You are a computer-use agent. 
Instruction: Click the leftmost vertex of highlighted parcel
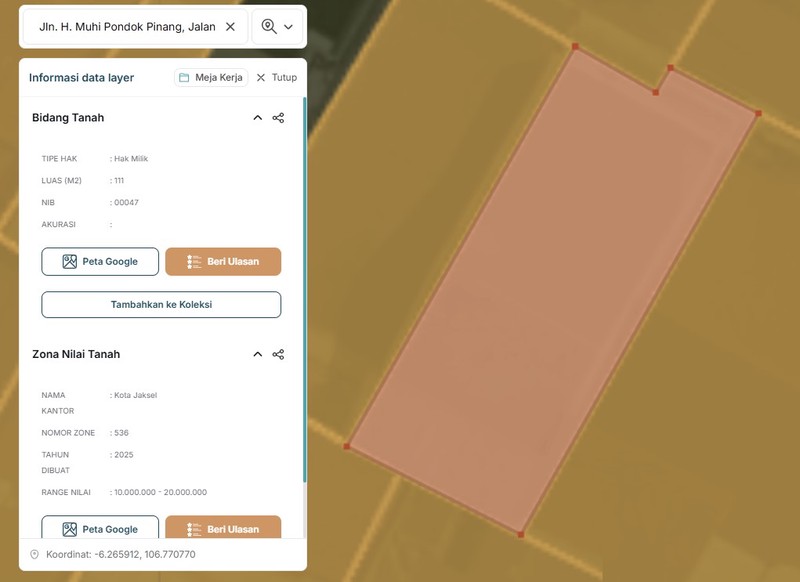[347, 446]
